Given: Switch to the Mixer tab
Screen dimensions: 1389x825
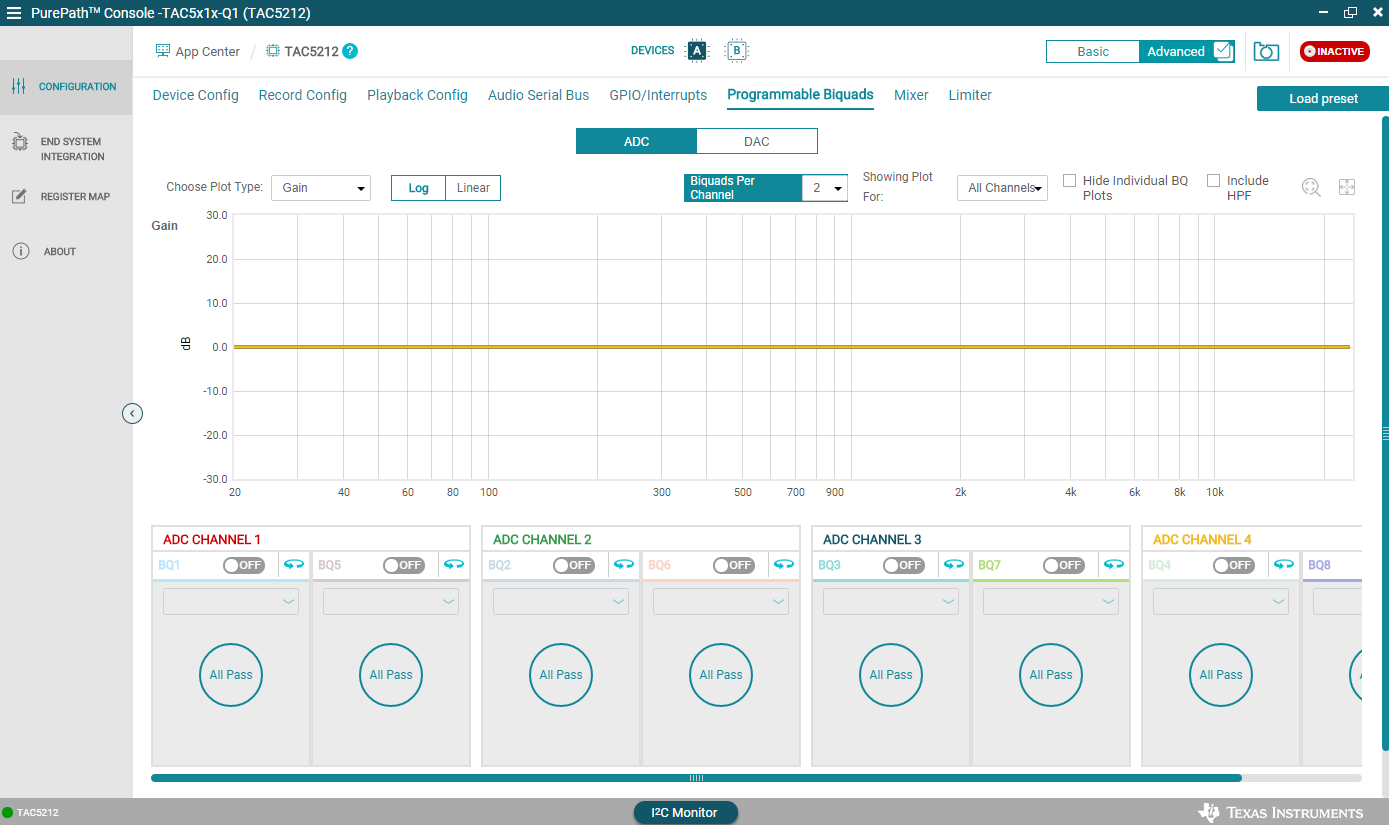Looking at the screenshot, I should point(911,95).
